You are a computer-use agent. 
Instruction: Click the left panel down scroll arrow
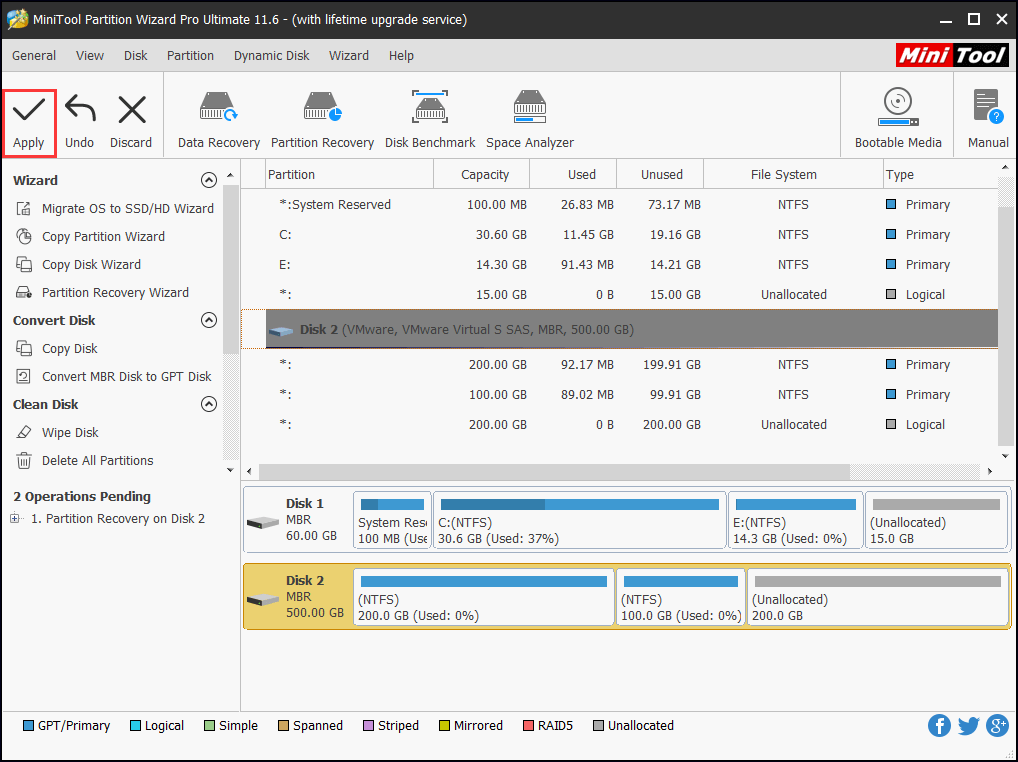click(x=230, y=470)
